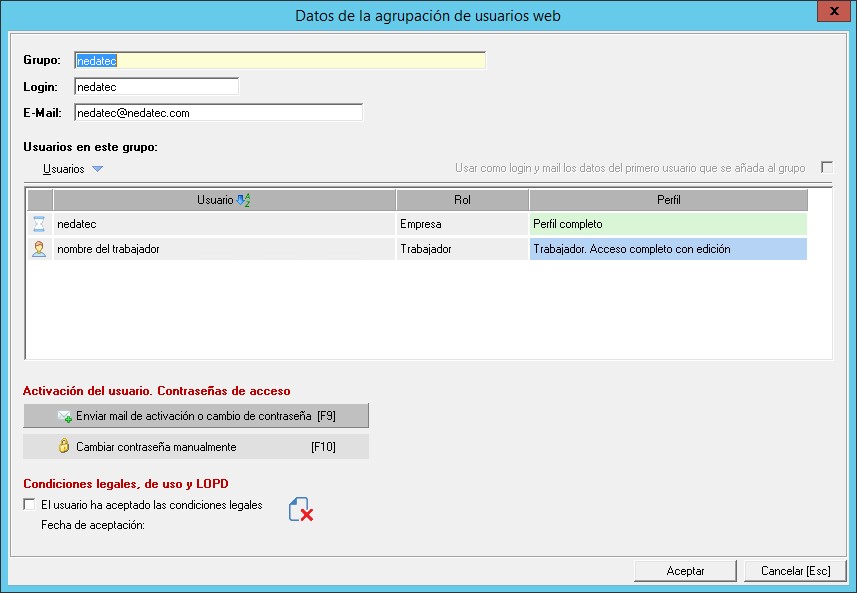Click the 'Empresa' role cell
Screen dimensions: 857x593
click(462, 224)
